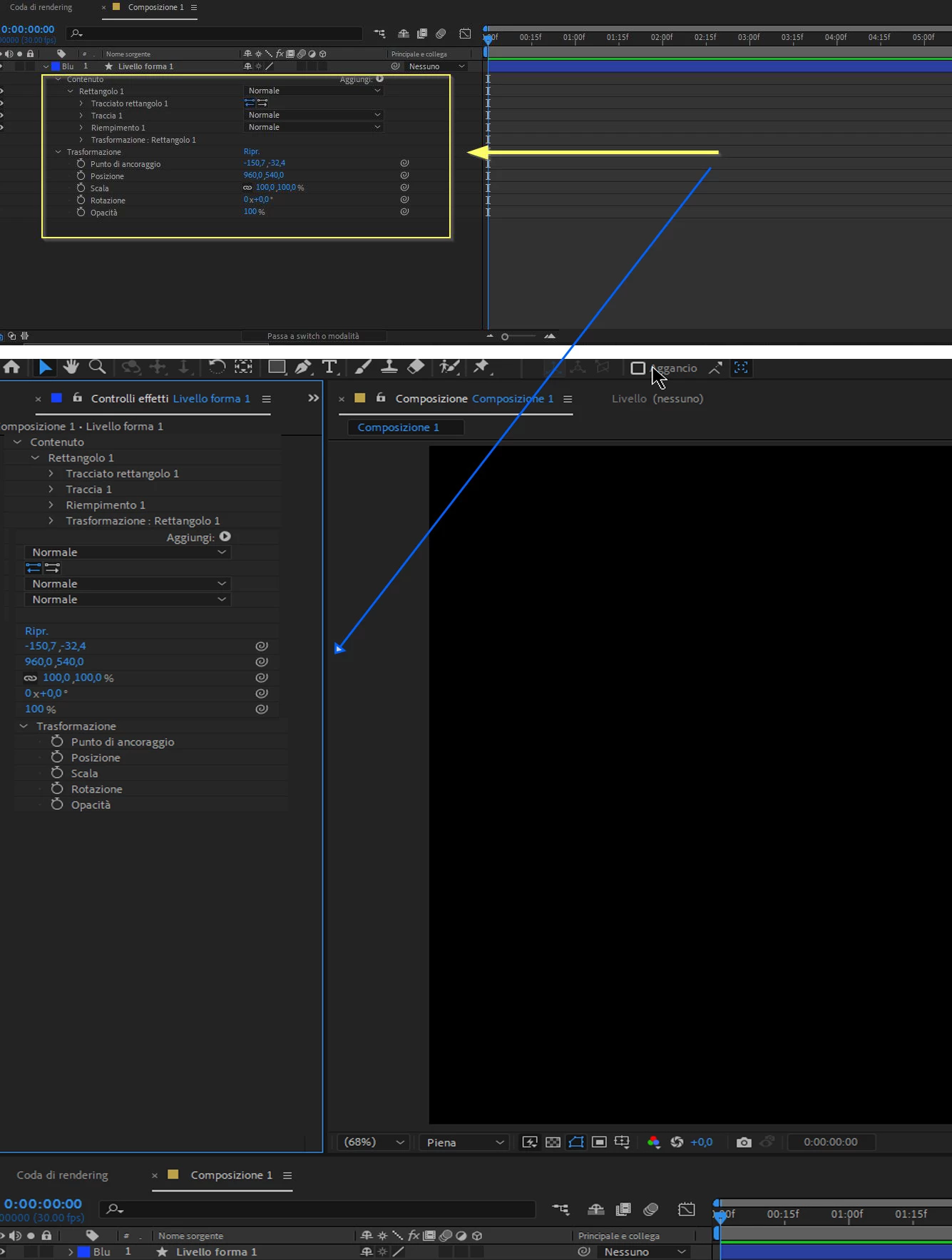The image size is (952, 1260).
Task: Open grid and guide options icon
Action: click(x=622, y=1142)
